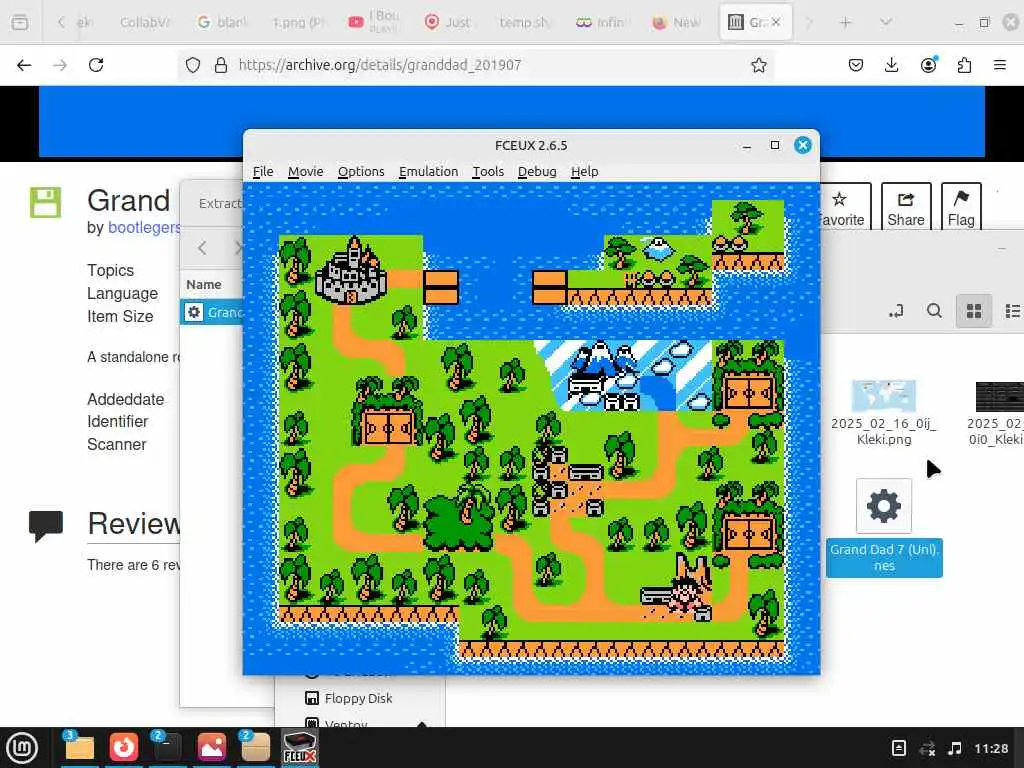Image resolution: width=1024 pixels, height=768 pixels.
Task: Switch to the Google blank tab
Action: (223, 22)
